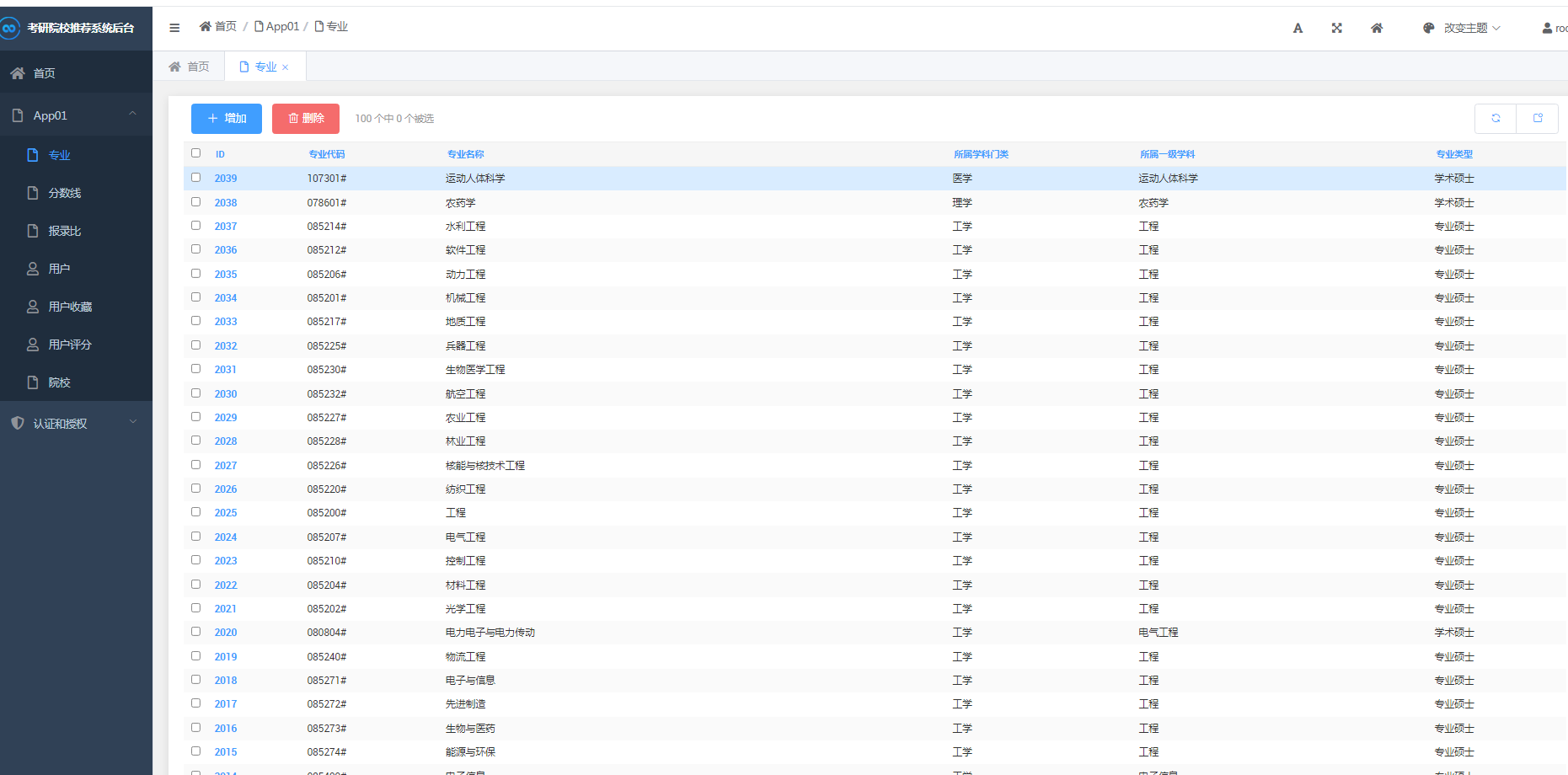The width and height of the screenshot is (1568, 775).
Task: Click the 电气工程 discipline cell
Action: [1159, 633]
